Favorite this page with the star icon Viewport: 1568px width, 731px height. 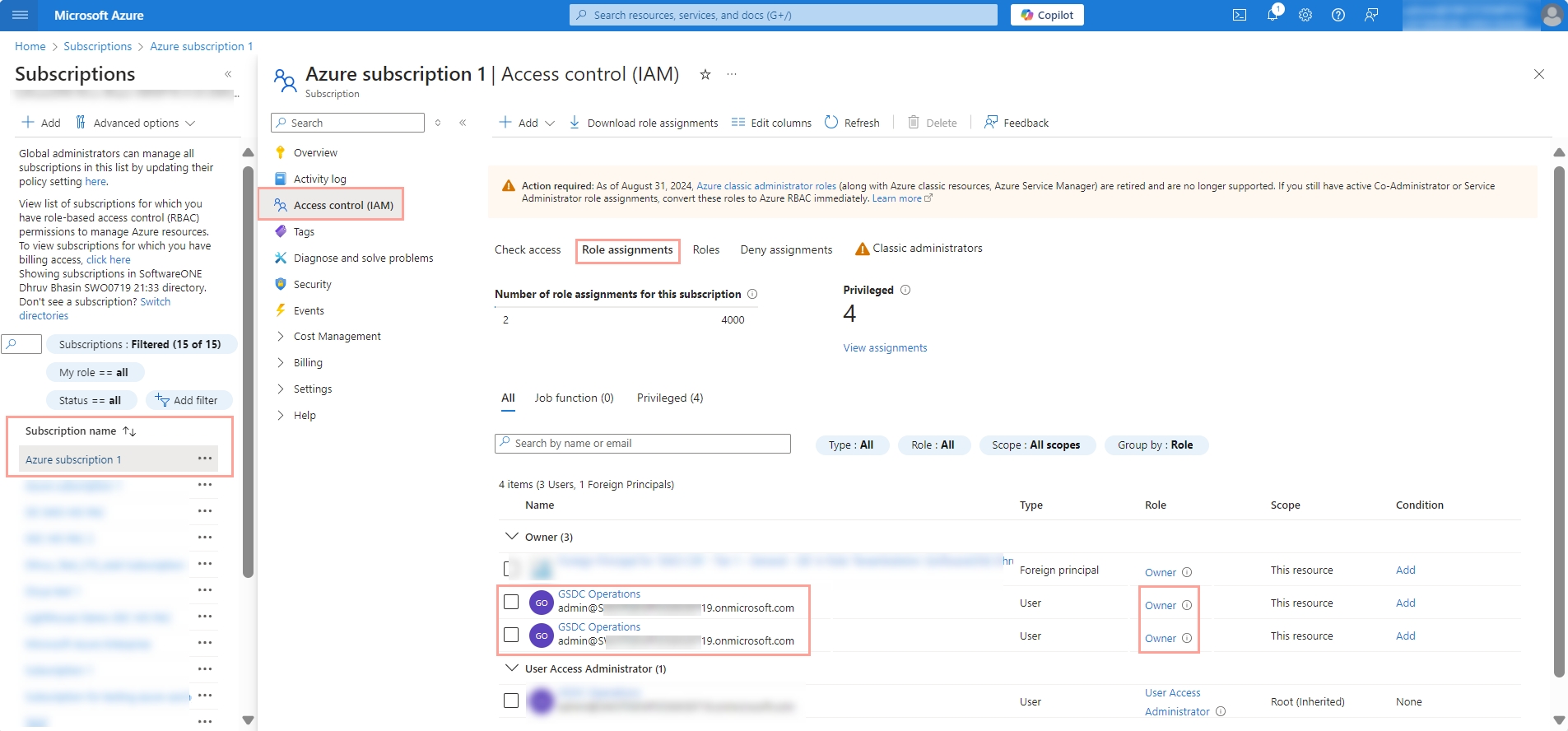[705, 74]
